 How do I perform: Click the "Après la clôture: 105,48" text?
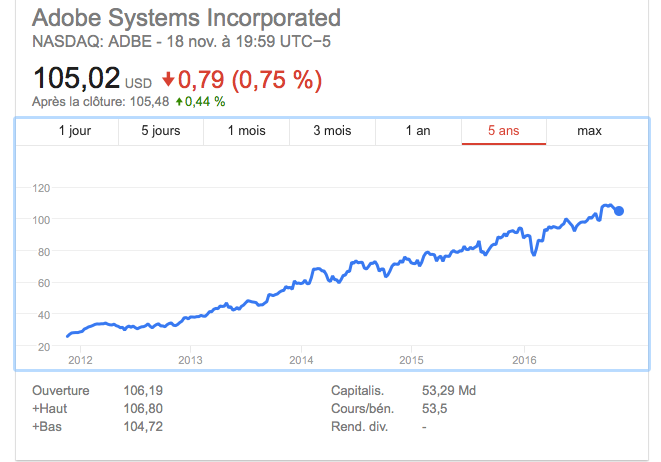click(100, 102)
